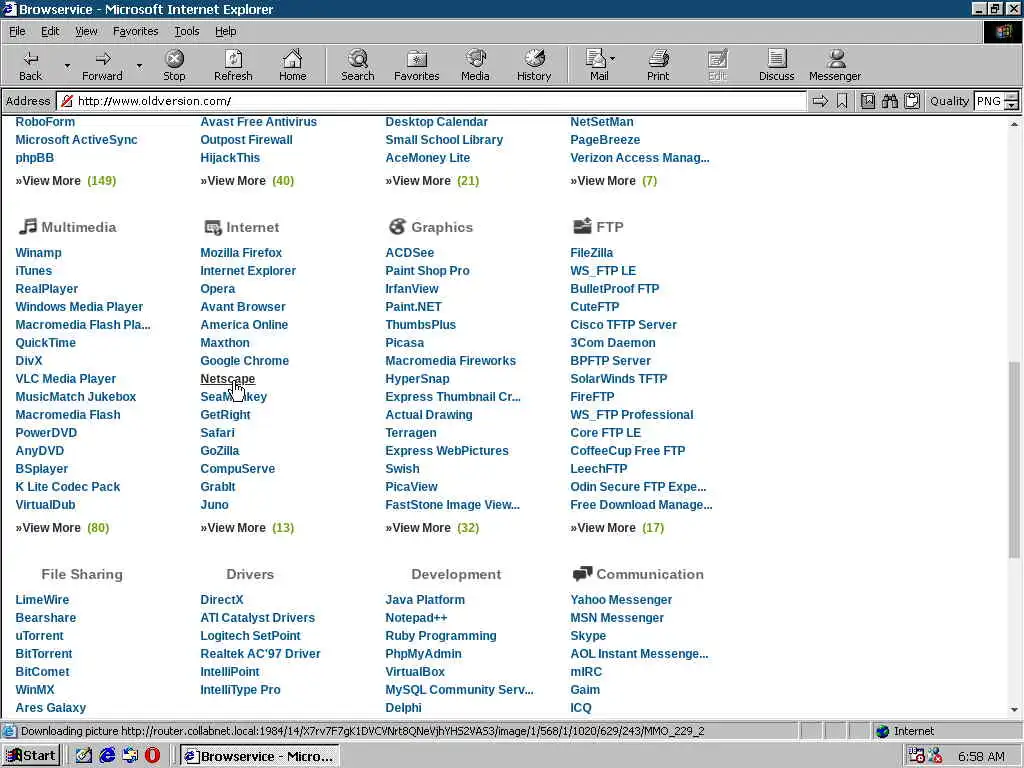Open the Favorites pane from the toolbar
This screenshot has width=1024, height=768.
[x=417, y=65]
